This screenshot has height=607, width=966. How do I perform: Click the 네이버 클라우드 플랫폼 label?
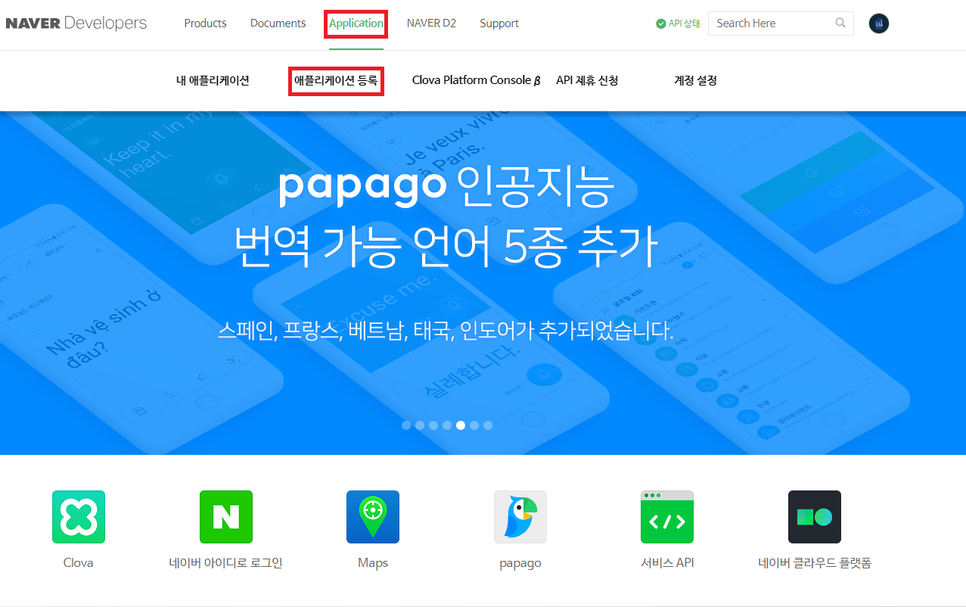tap(814, 563)
